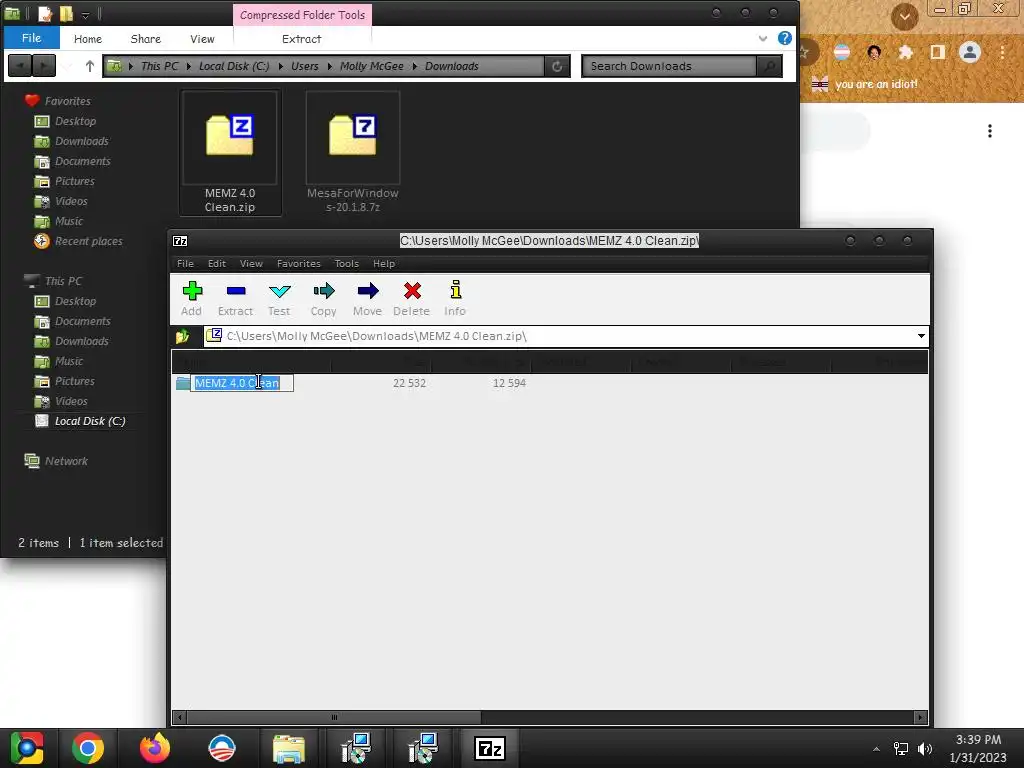The image size is (1024, 768).
Task: Click the search magnifier button in Explorer
Action: (x=769, y=66)
